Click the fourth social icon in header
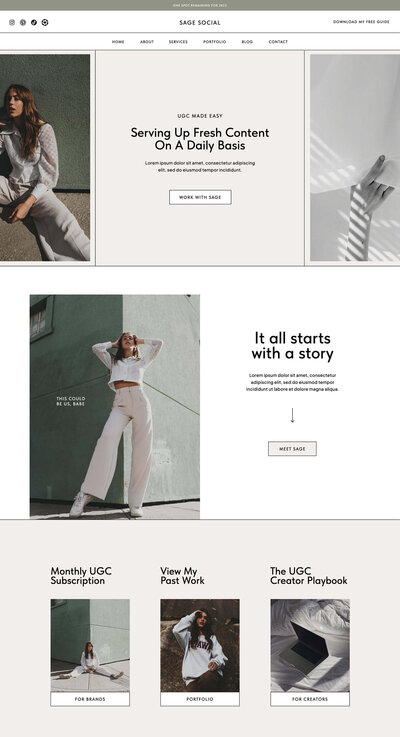400x737 pixels. 45,22
